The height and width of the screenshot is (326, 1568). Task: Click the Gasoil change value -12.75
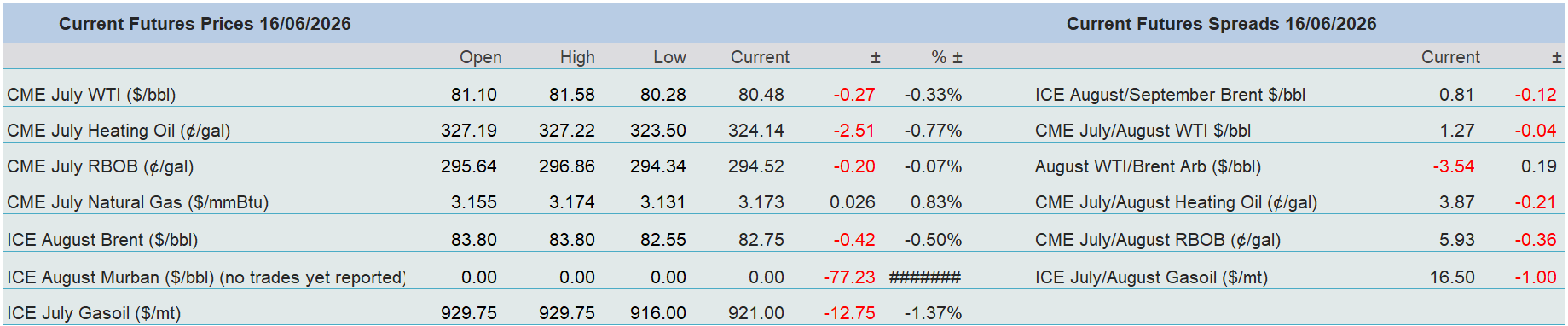849,313
